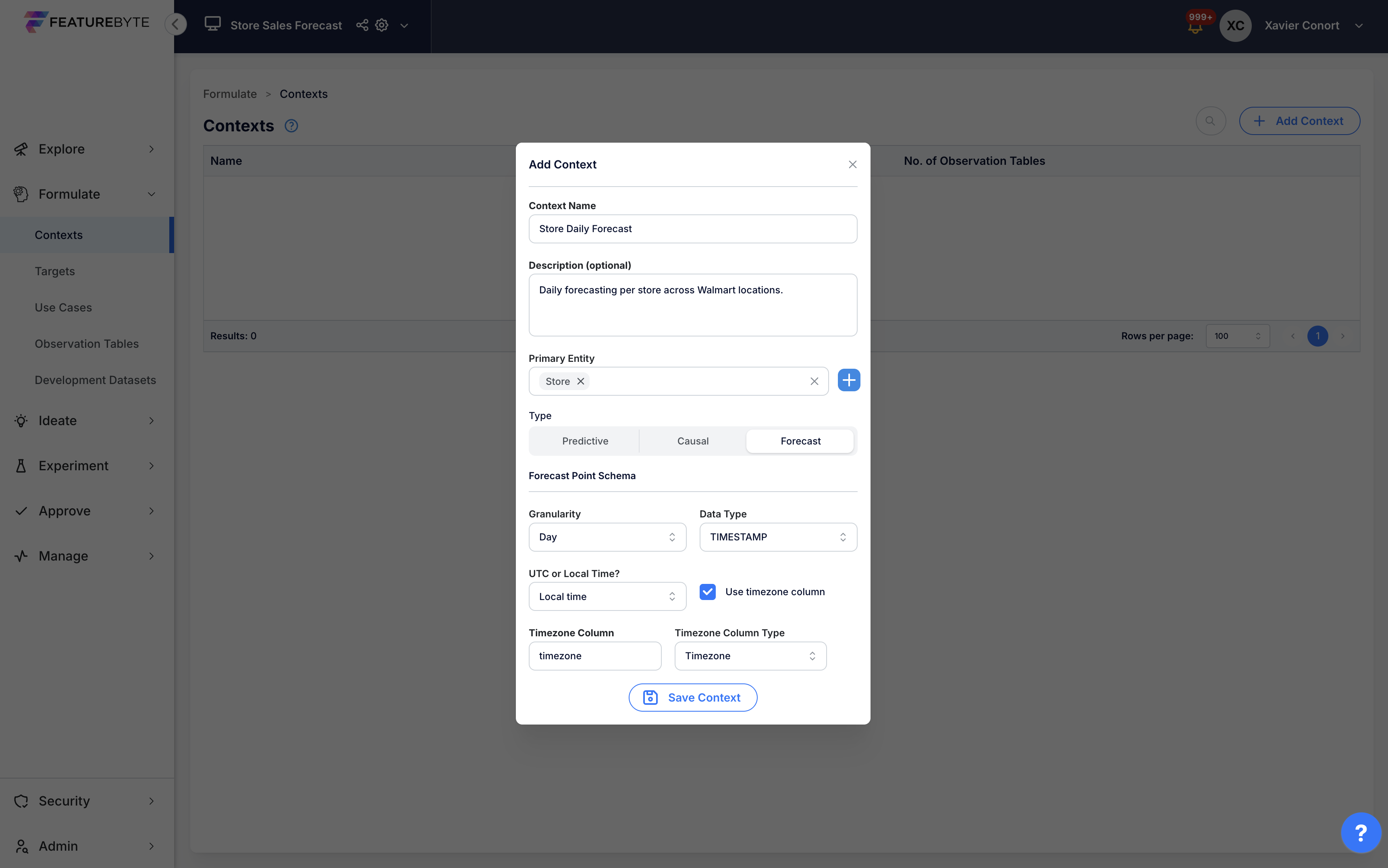This screenshot has width=1388, height=868.
Task: Open the notifications bell icon
Action: coord(1195,27)
